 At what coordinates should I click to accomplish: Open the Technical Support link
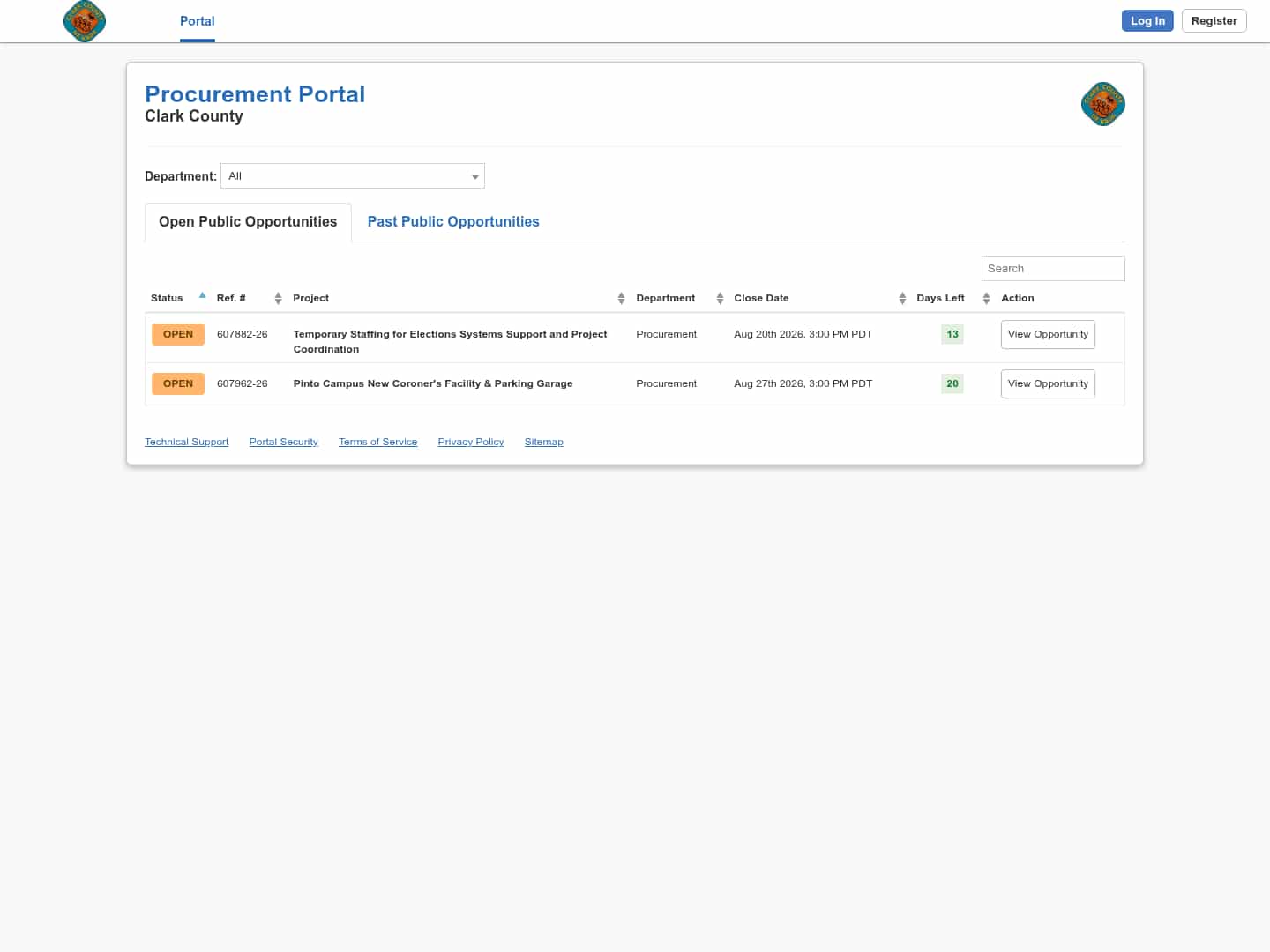[x=186, y=442]
